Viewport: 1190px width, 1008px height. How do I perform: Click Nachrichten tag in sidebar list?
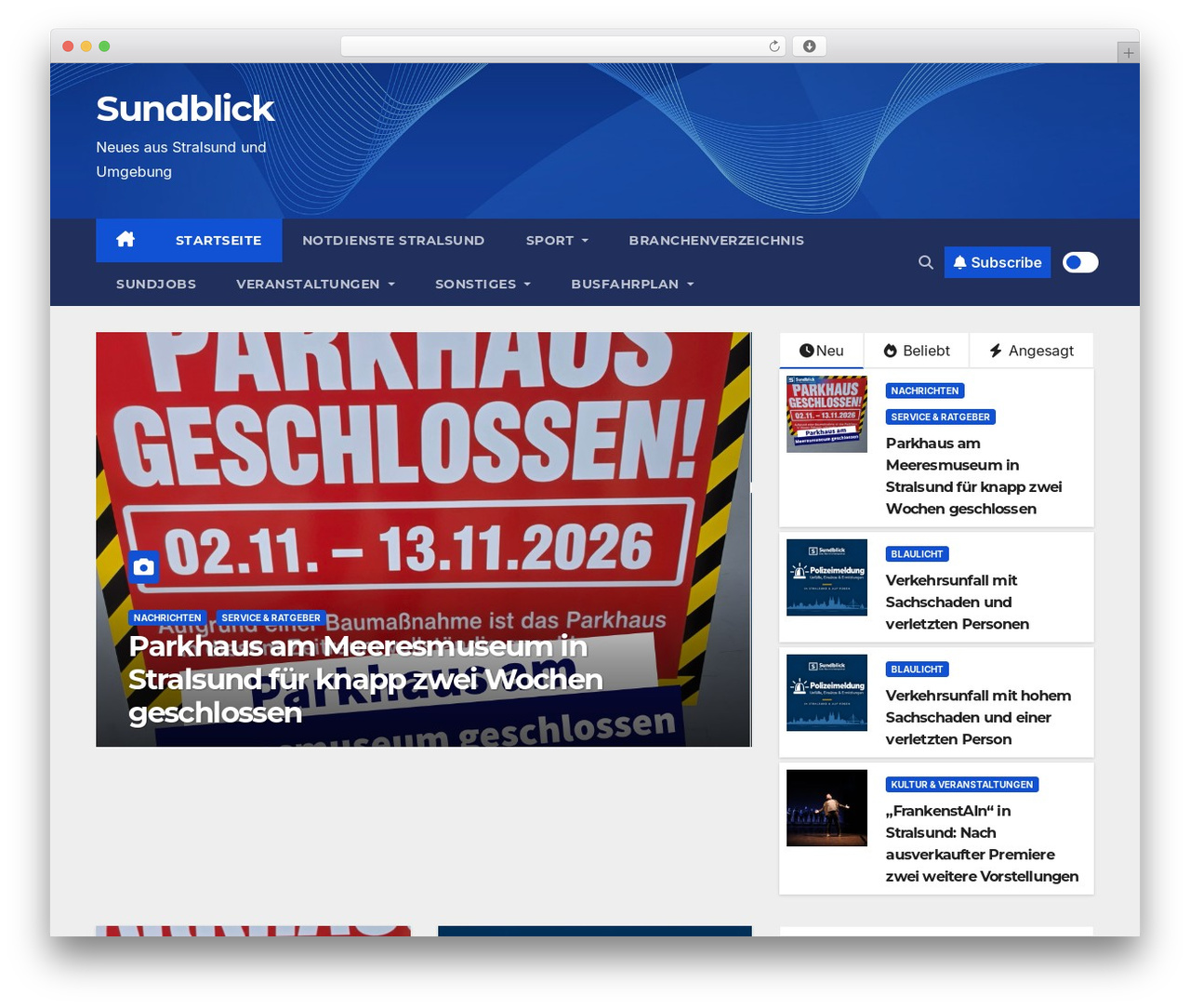[x=925, y=391]
